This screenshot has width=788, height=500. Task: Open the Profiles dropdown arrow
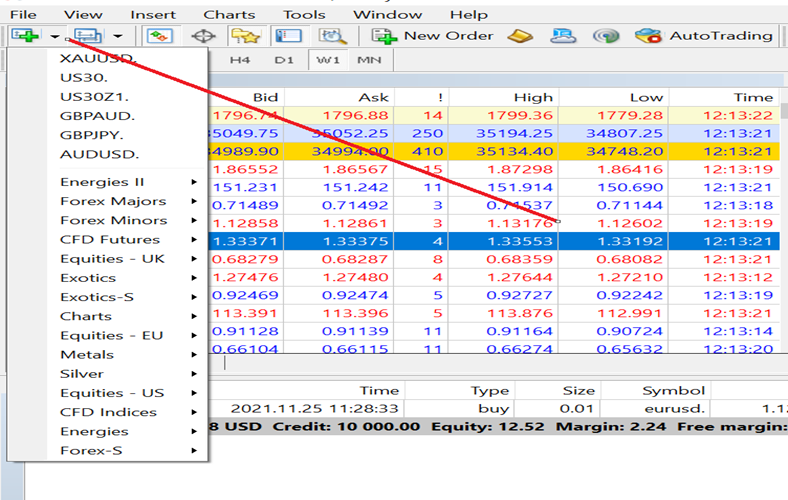(x=118, y=36)
